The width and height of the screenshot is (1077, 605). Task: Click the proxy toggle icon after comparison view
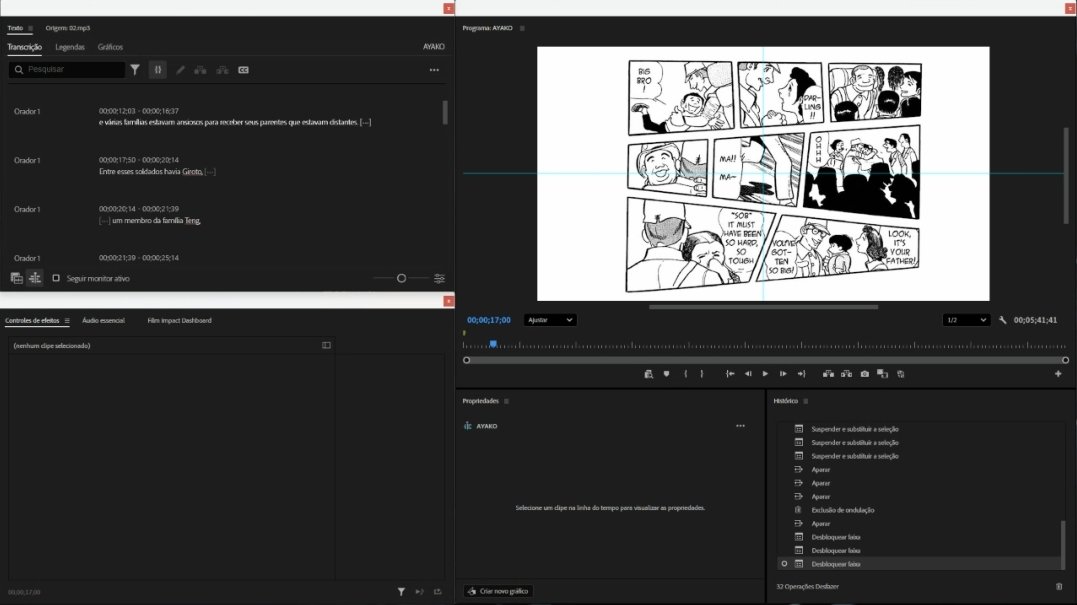(x=900, y=374)
